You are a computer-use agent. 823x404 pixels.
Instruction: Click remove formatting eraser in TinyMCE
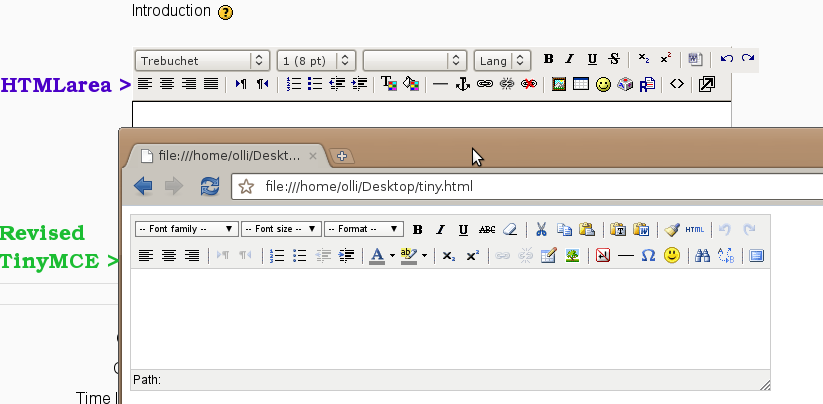pyautogui.click(x=510, y=229)
